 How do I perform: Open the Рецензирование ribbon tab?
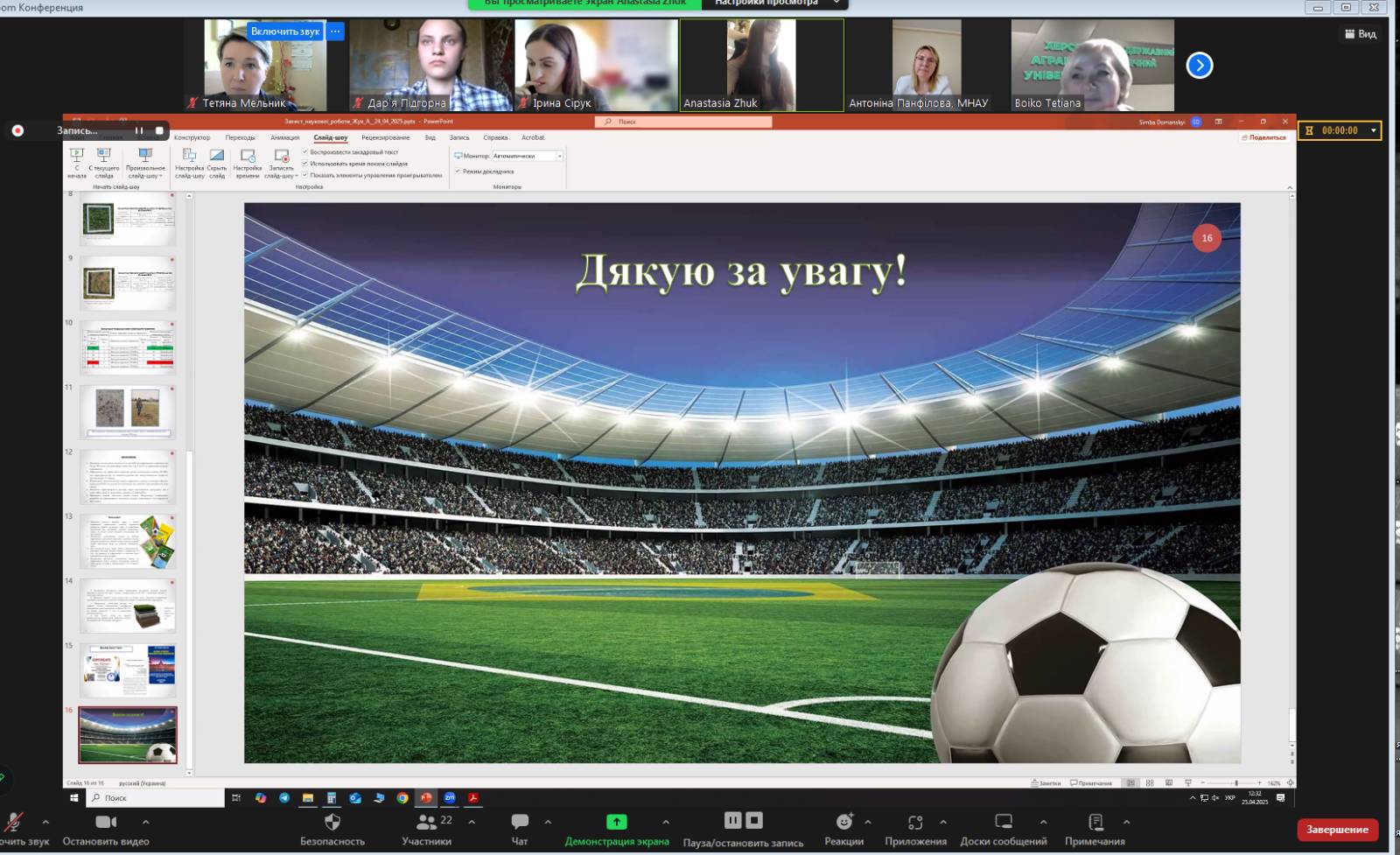click(x=385, y=137)
